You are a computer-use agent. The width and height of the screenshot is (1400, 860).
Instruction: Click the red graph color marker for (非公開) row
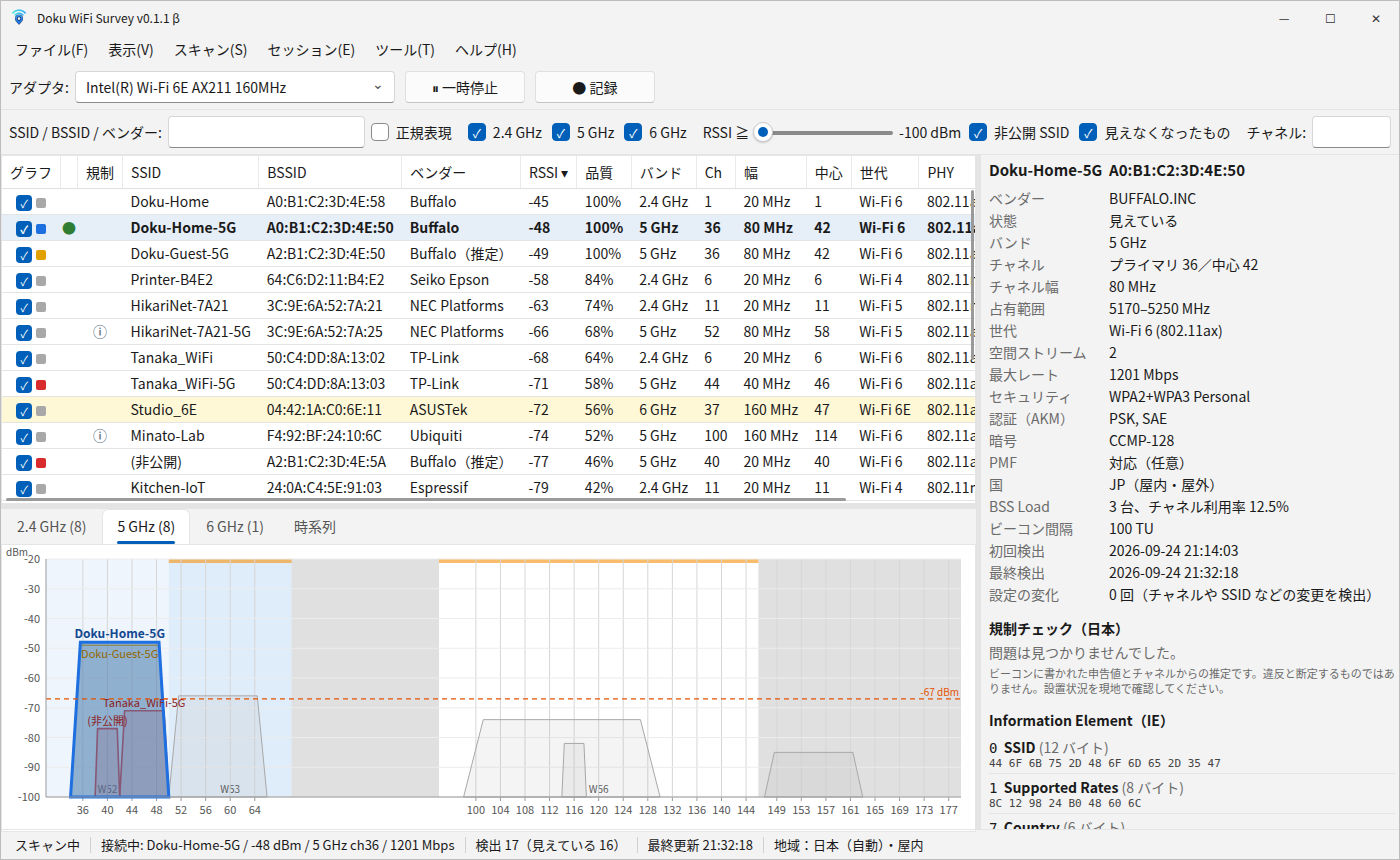41,463
